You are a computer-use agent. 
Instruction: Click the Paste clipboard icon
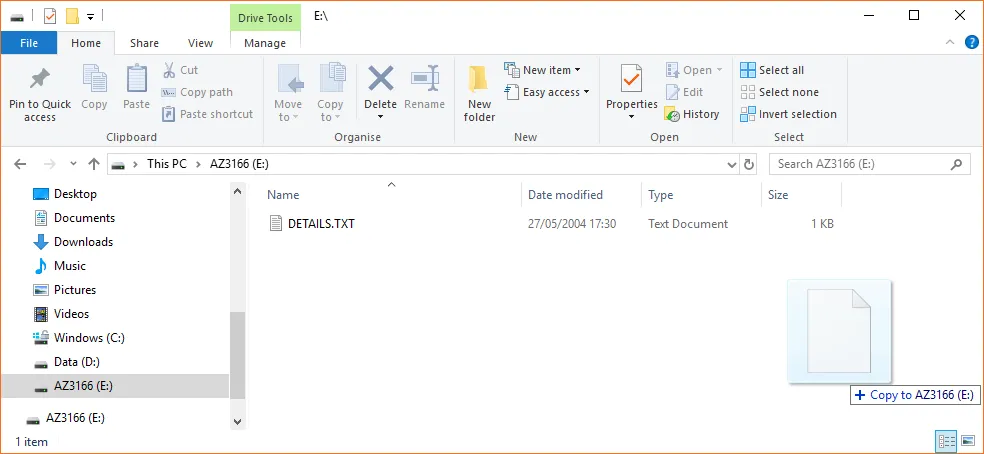[x=136, y=80]
